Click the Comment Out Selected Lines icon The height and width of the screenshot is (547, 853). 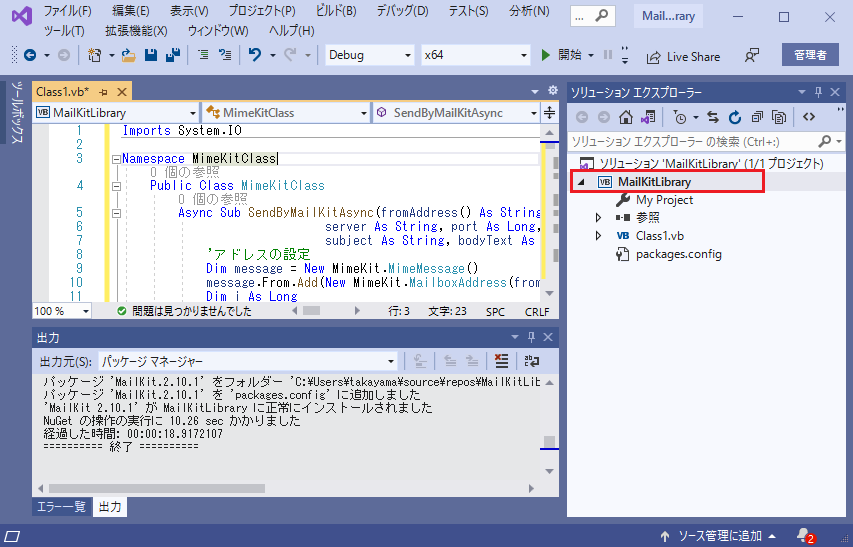[x=203, y=55]
